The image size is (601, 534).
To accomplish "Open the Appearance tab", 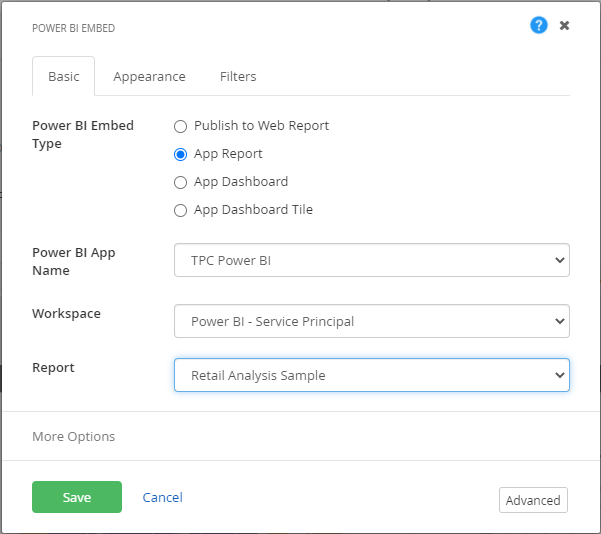I will 149,76.
